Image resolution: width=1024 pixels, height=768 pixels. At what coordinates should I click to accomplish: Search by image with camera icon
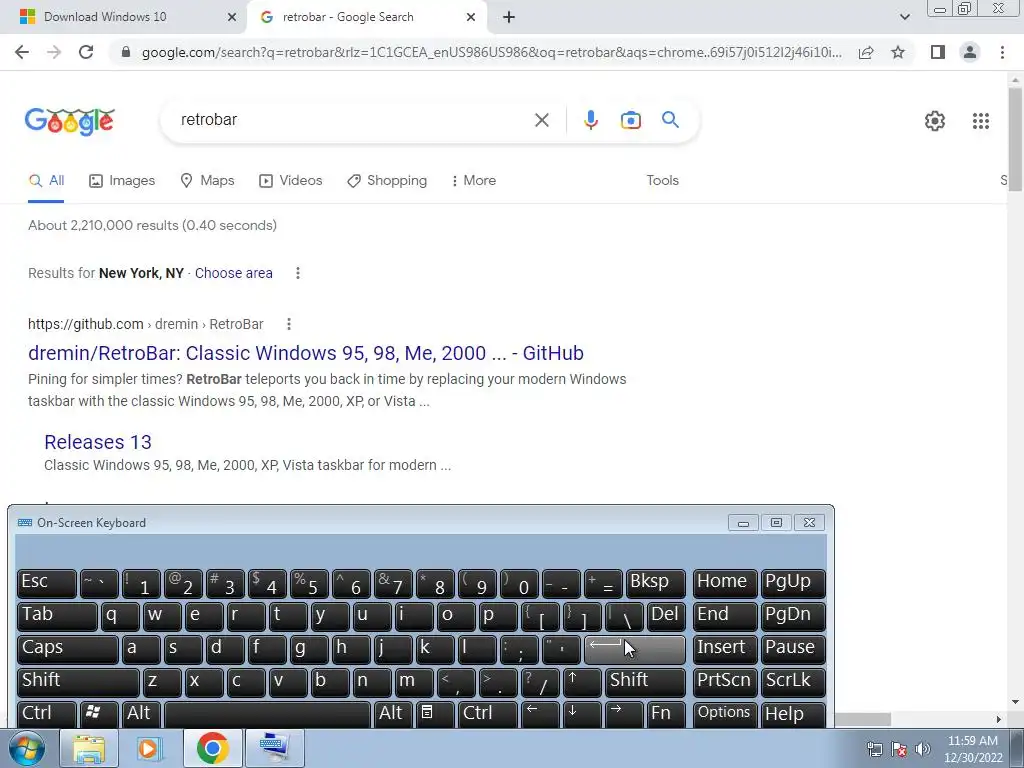(x=630, y=120)
